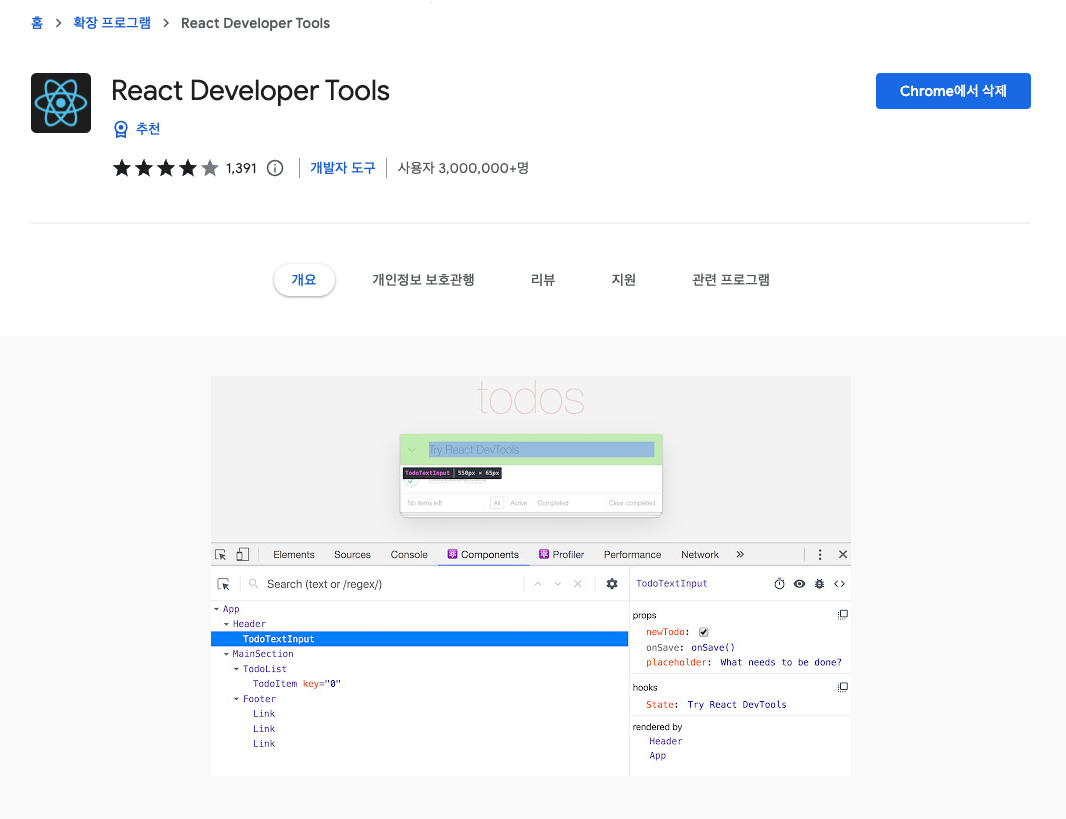Viewport: 1066px width, 819px height.
Task: Click the star rating icons
Action: (166, 168)
